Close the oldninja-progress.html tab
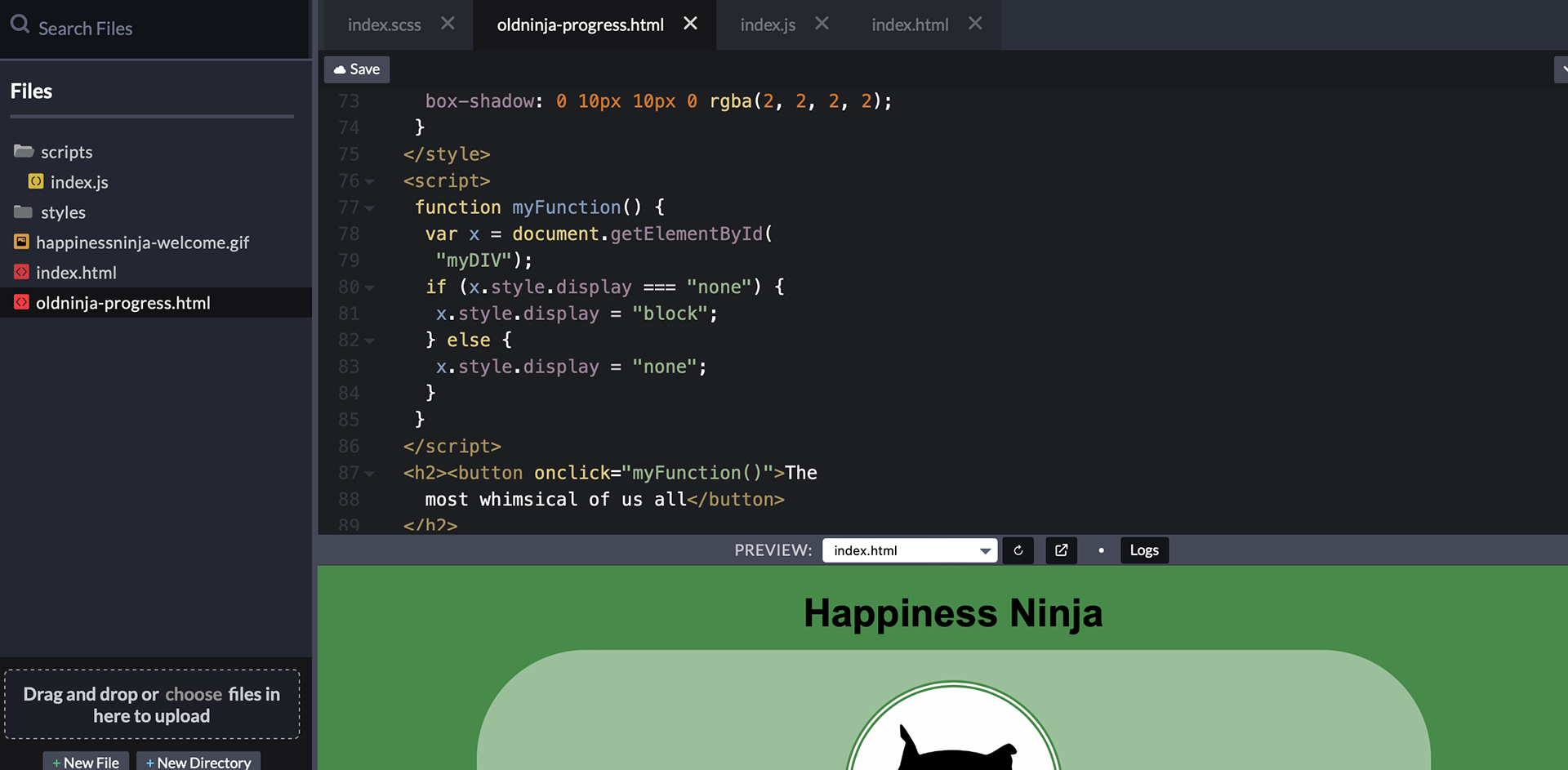Image resolution: width=1568 pixels, height=770 pixels. (690, 24)
